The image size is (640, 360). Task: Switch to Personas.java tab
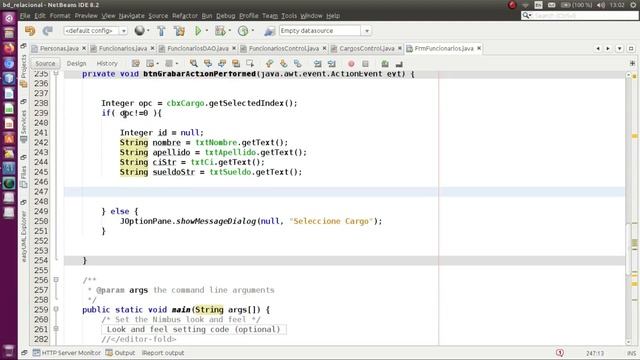point(59,49)
